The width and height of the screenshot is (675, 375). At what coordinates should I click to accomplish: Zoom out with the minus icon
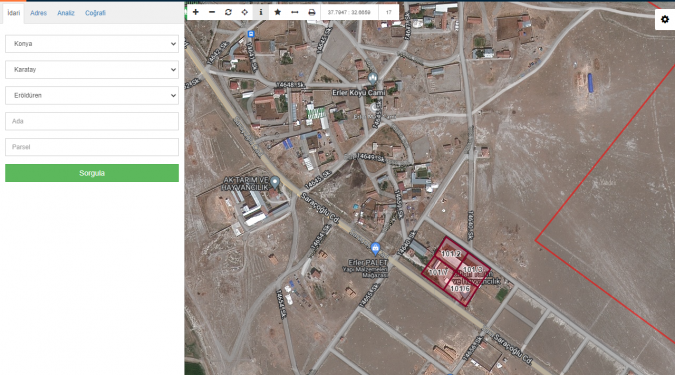point(212,12)
